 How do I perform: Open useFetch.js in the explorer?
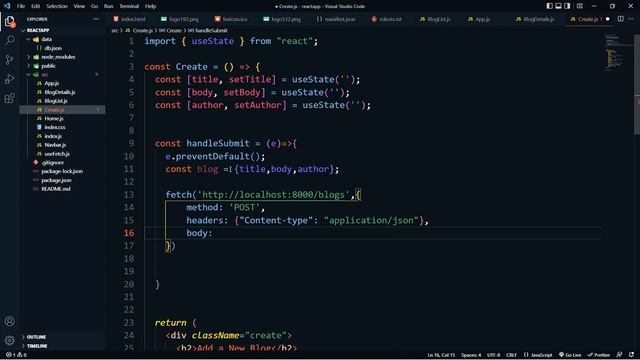(57, 154)
